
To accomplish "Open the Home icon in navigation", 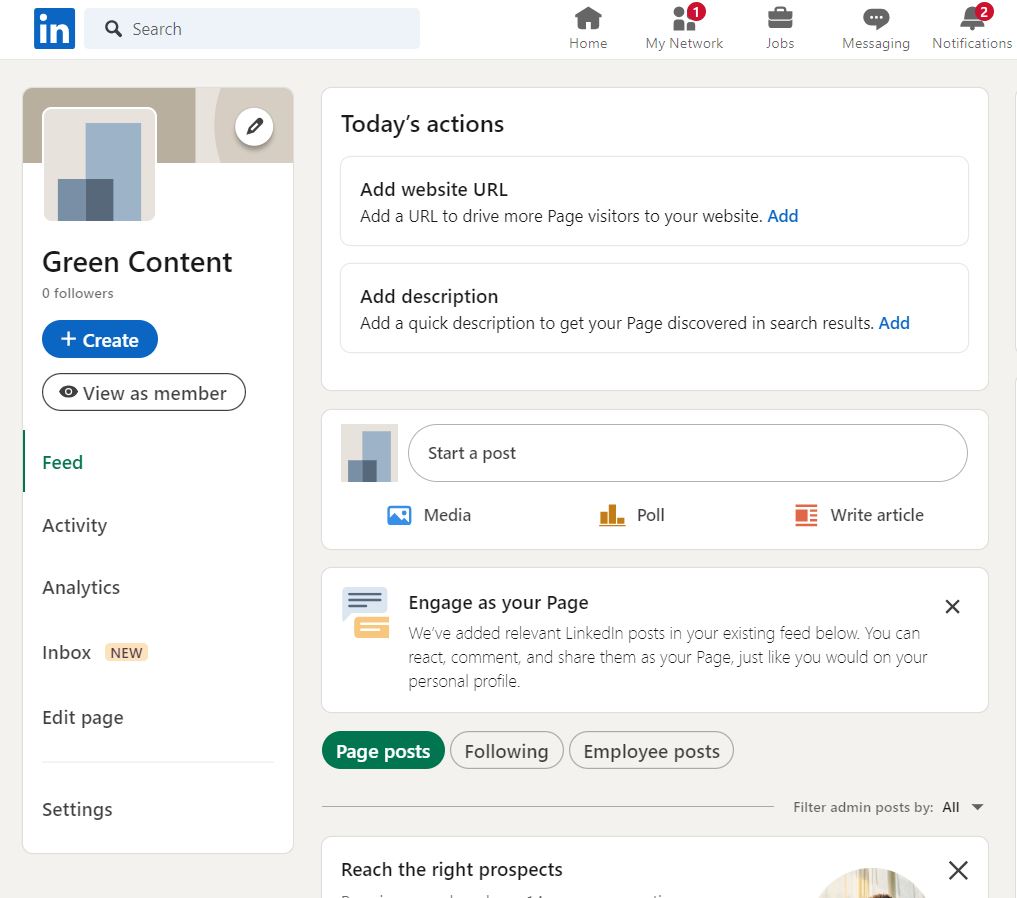I will tap(588, 18).
